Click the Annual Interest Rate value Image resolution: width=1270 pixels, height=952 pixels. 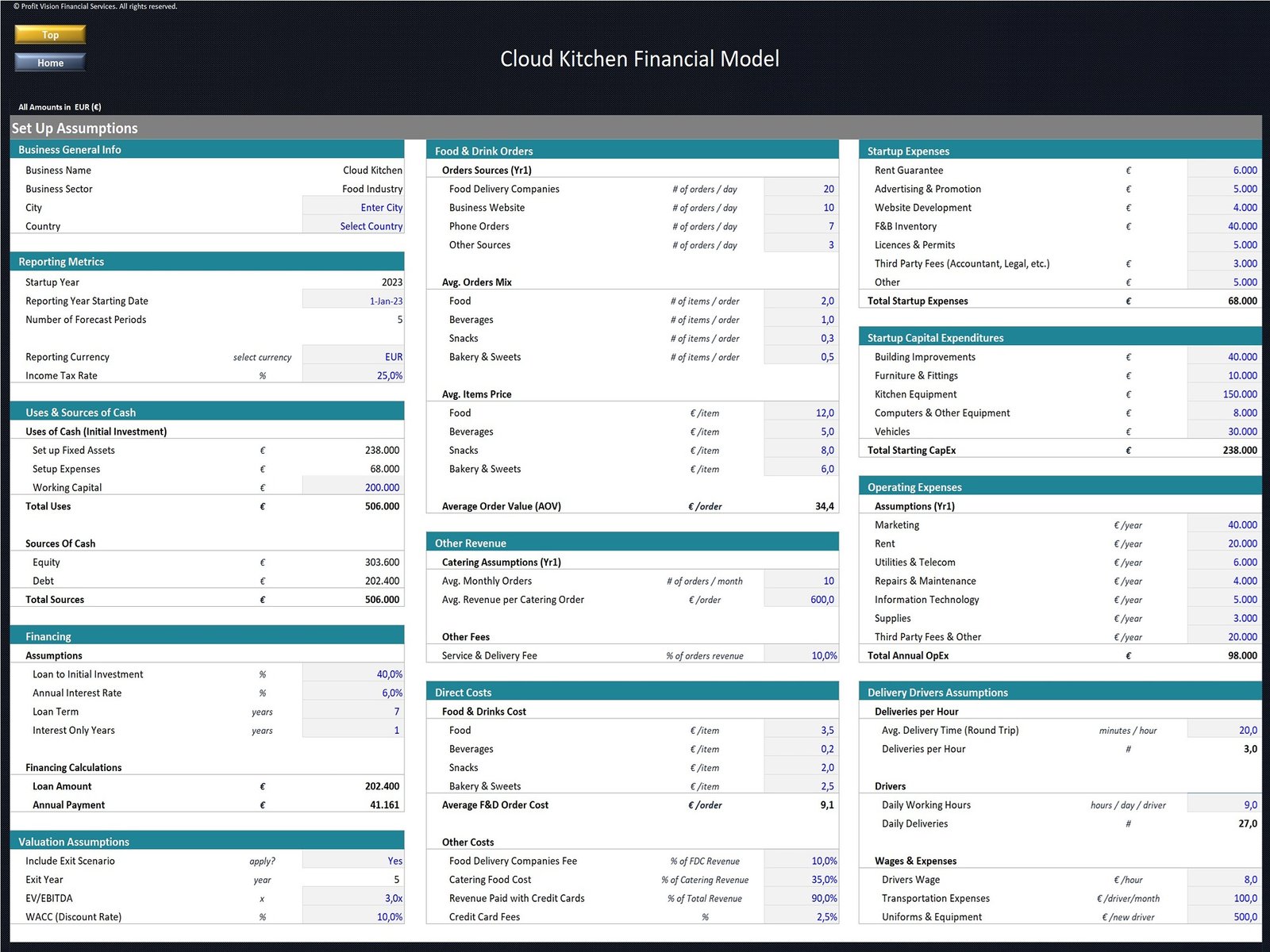coord(354,693)
